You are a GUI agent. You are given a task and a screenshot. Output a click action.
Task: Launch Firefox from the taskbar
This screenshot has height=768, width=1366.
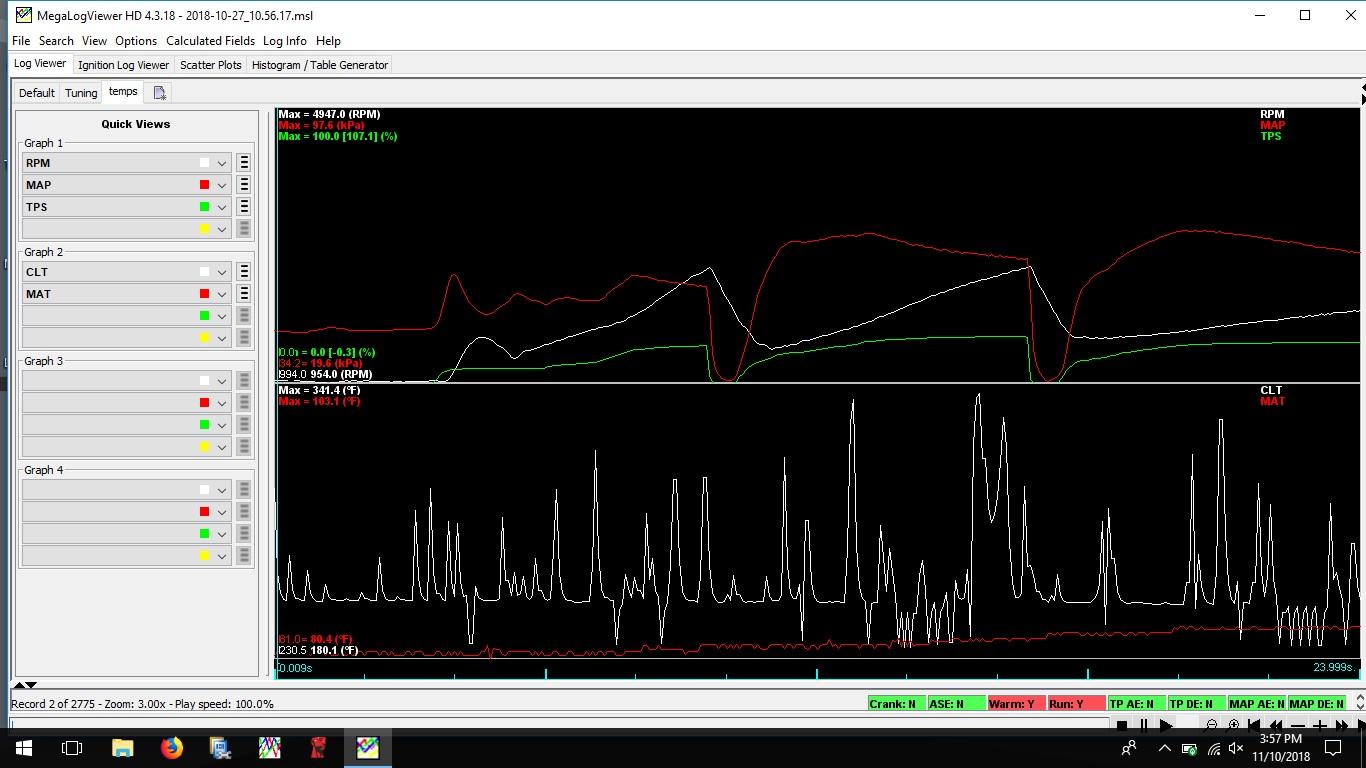(x=171, y=747)
